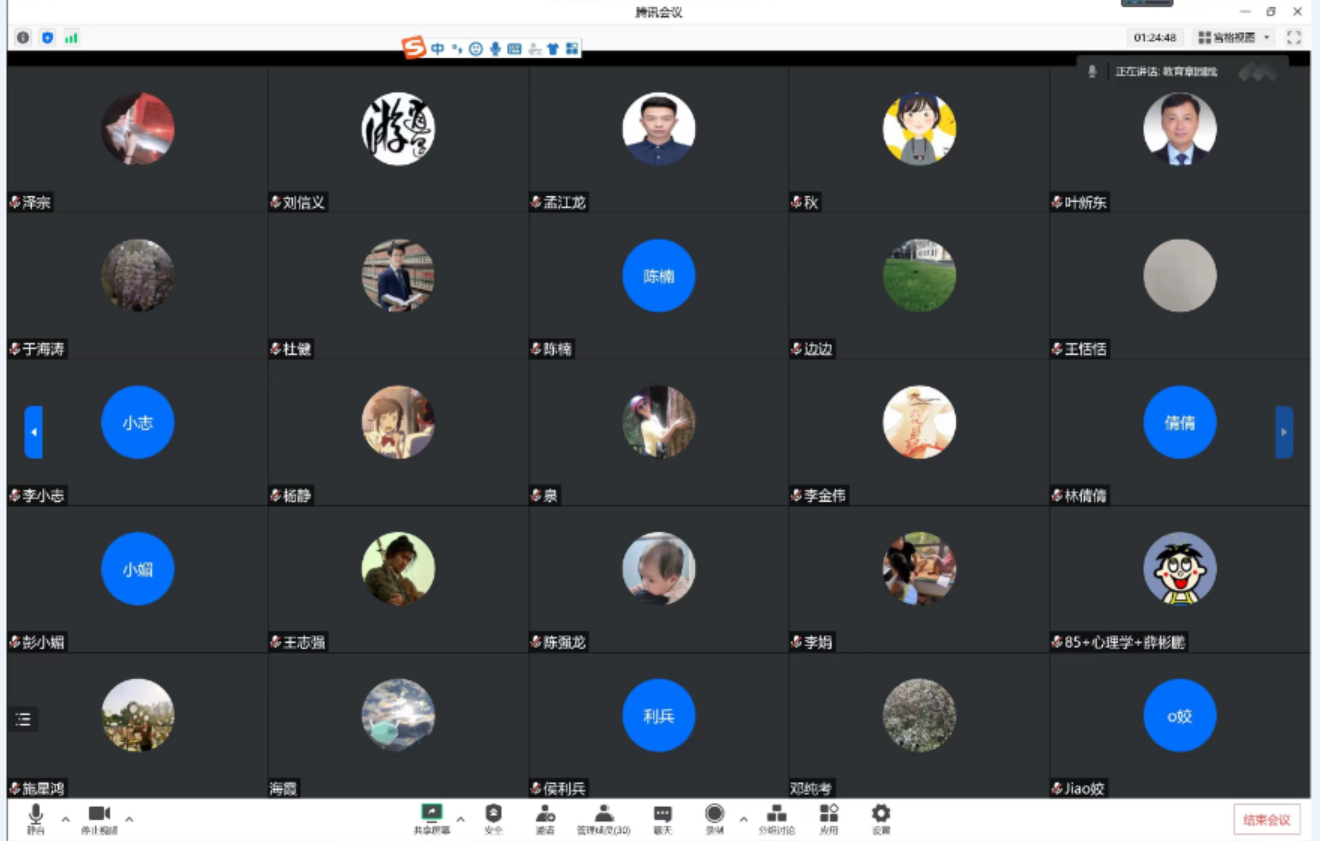The image size is (1320, 841).
Task: Click the Invite participants icon
Action: coord(545,816)
